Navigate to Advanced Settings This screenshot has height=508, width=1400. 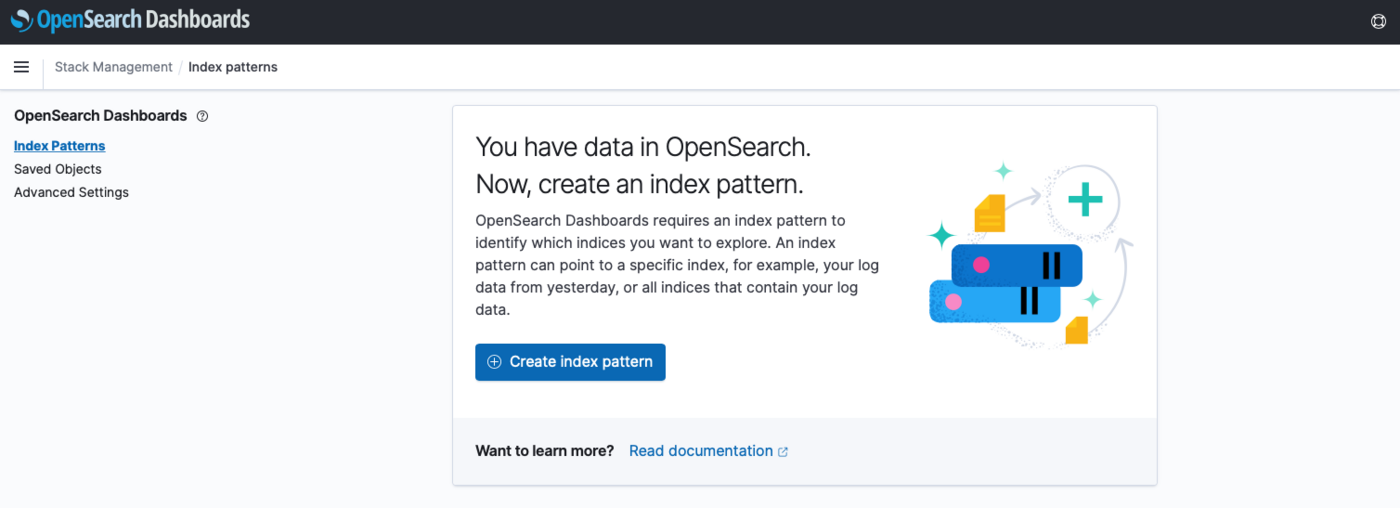71,192
